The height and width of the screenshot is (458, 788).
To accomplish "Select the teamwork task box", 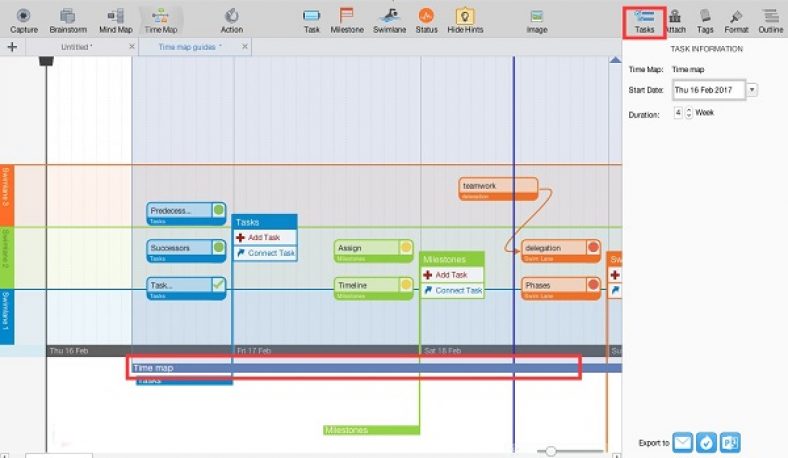I will click(x=498, y=189).
